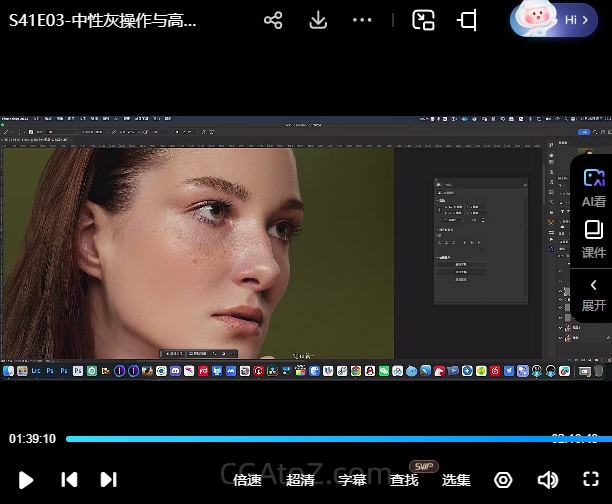
Task: Skip to the next video
Action: tap(109, 480)
